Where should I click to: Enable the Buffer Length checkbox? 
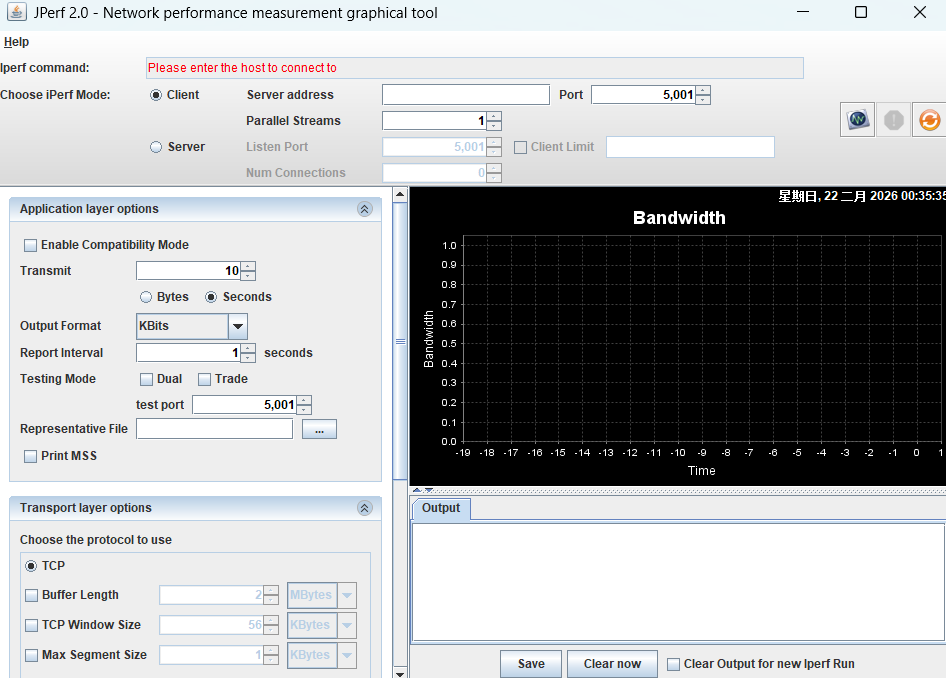31,595
